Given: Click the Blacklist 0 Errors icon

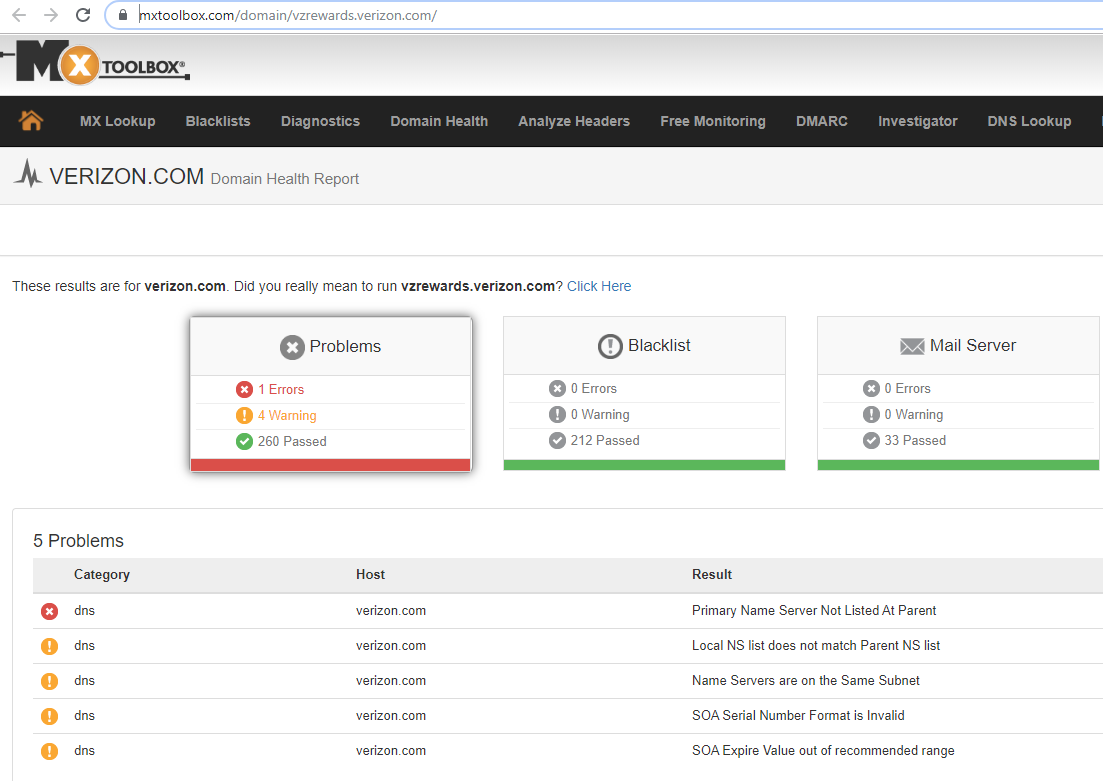Looking at the screenshot, I should point(557,388).
